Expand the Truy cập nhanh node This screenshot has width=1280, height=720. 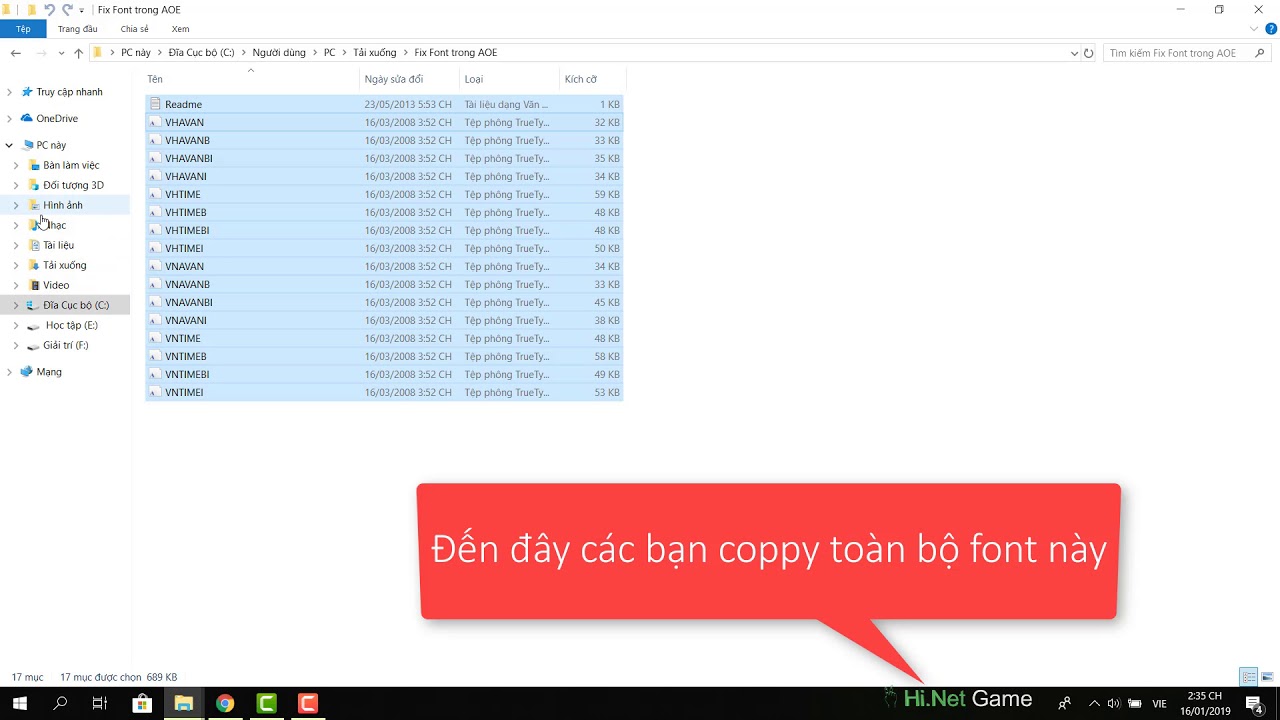tap(9, 92)
